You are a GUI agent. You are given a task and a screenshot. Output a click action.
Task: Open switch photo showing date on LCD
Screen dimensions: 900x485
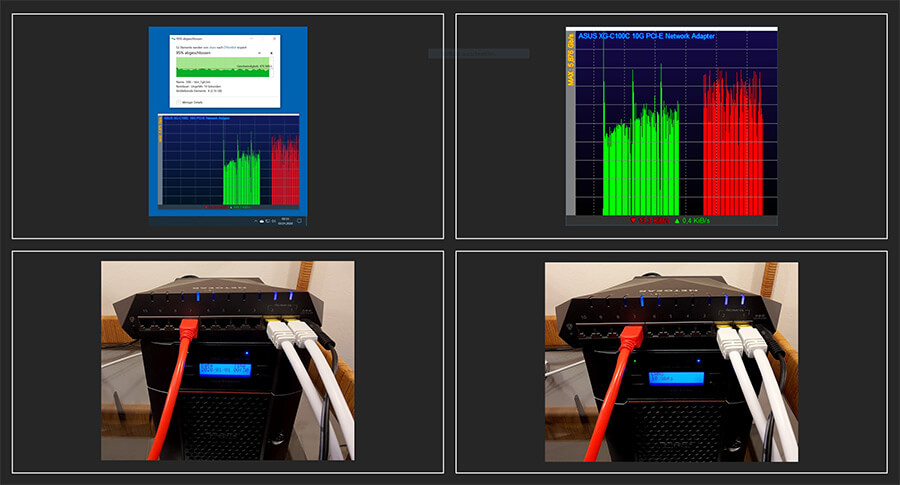[228, 360]
